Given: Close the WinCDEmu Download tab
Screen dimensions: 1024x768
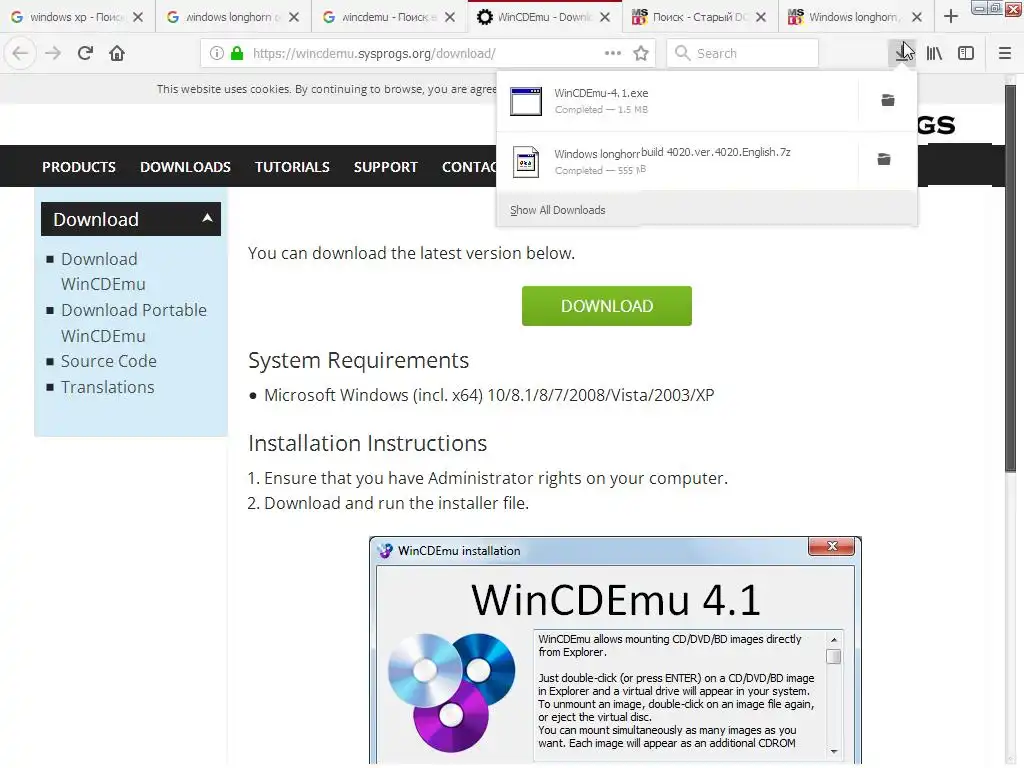Looking at the screenshot, I should pyautogui.click(x=605, y=17).
